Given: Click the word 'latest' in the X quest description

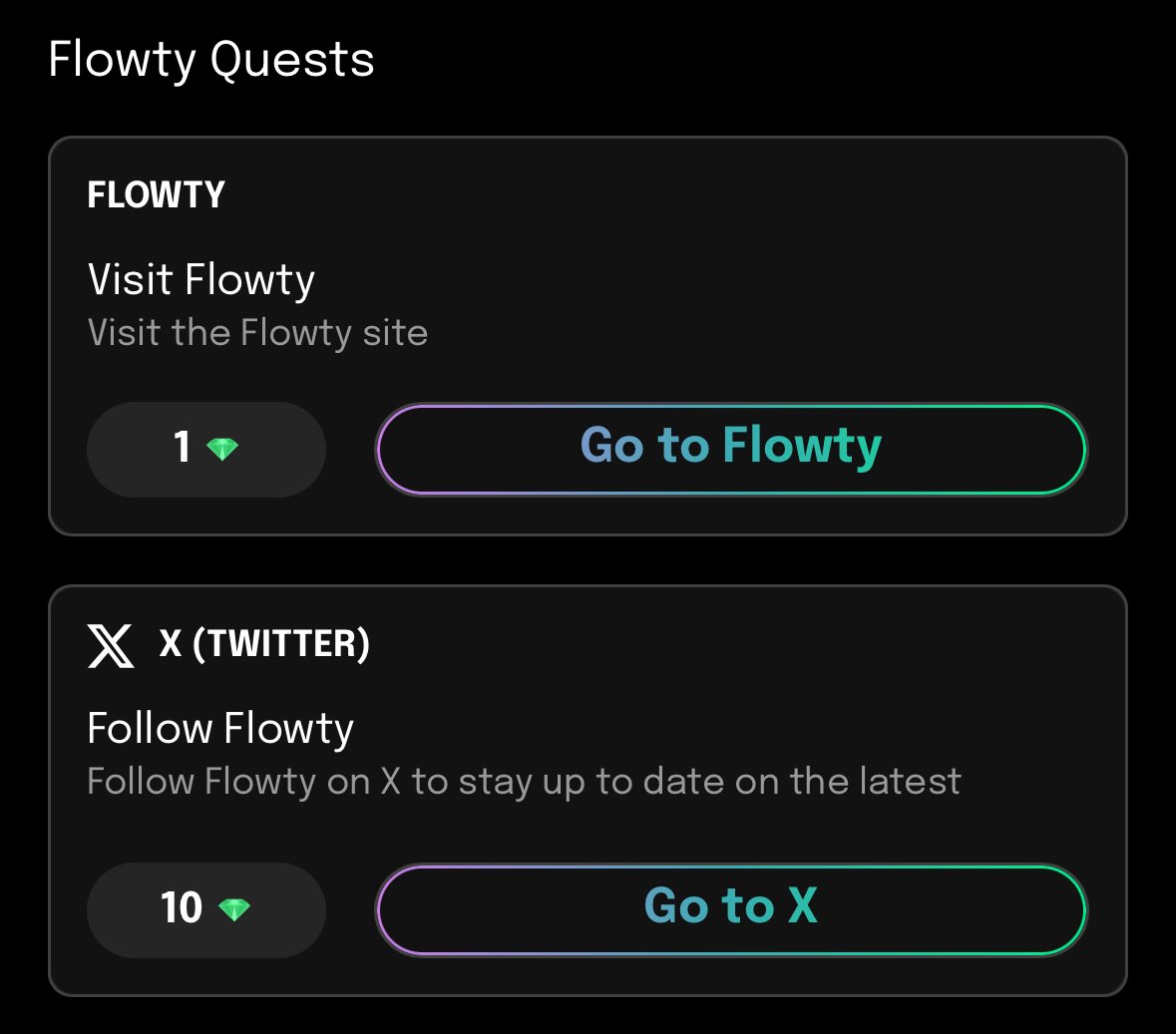Looking at the screenshot, I should coord(911,781).
